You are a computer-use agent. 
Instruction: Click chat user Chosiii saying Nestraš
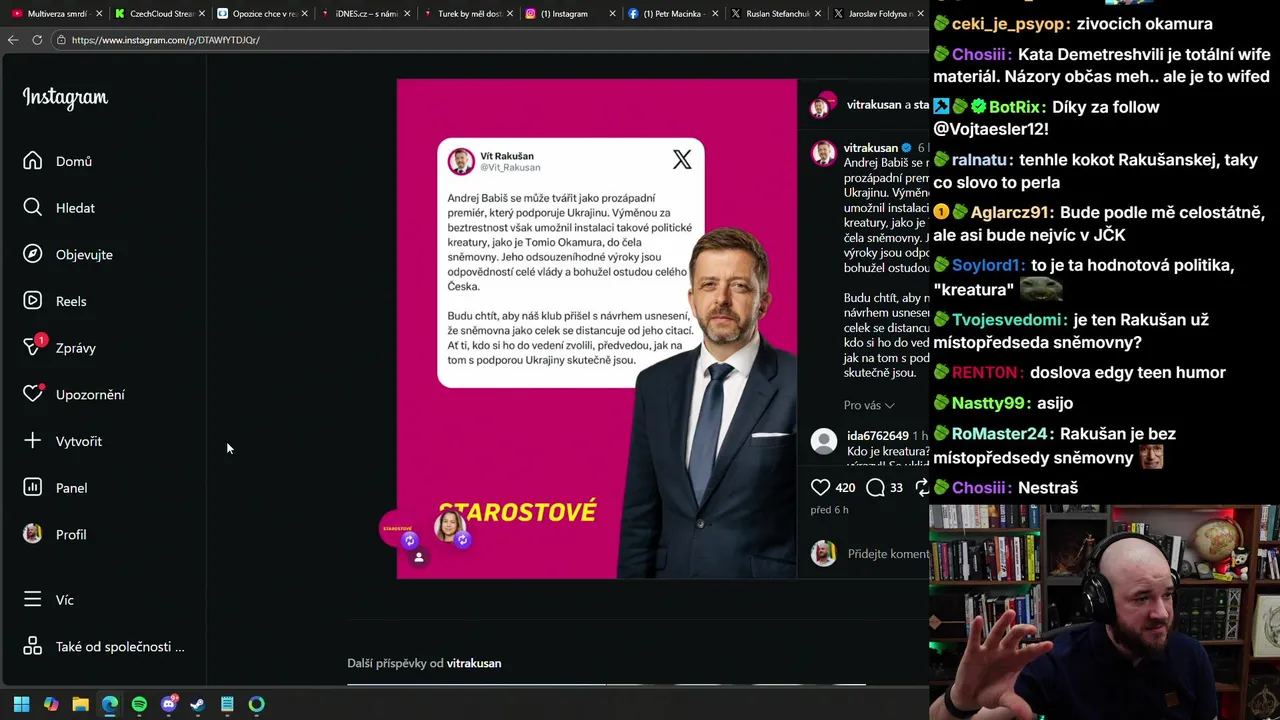point(980,488)
